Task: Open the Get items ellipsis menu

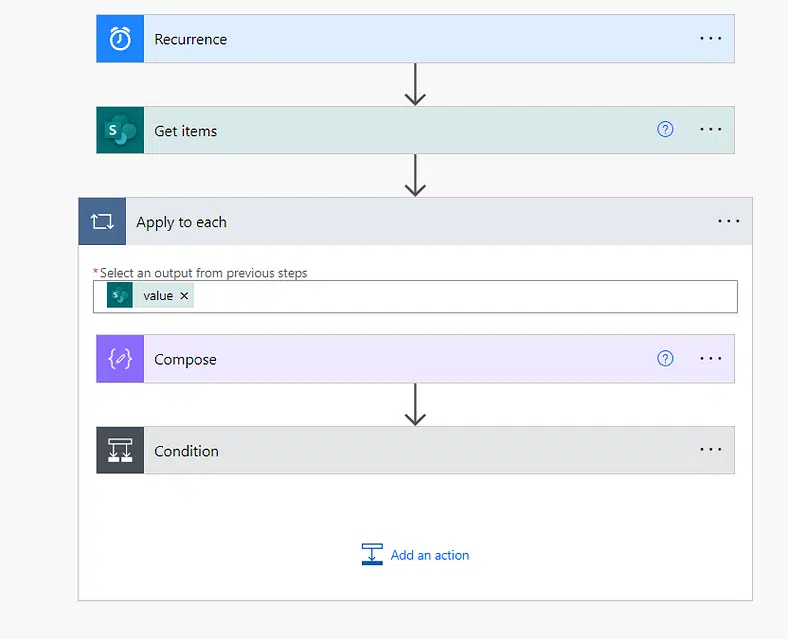Action: 711,130
